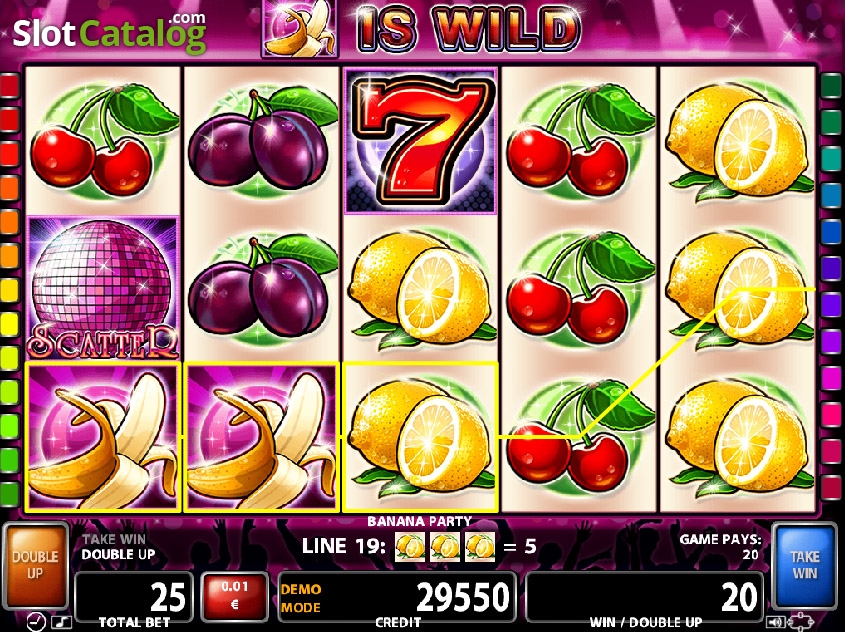Screen dimensions: 845x632
Task: Open the clock icon below Double Up
Action: click(36, 622)
